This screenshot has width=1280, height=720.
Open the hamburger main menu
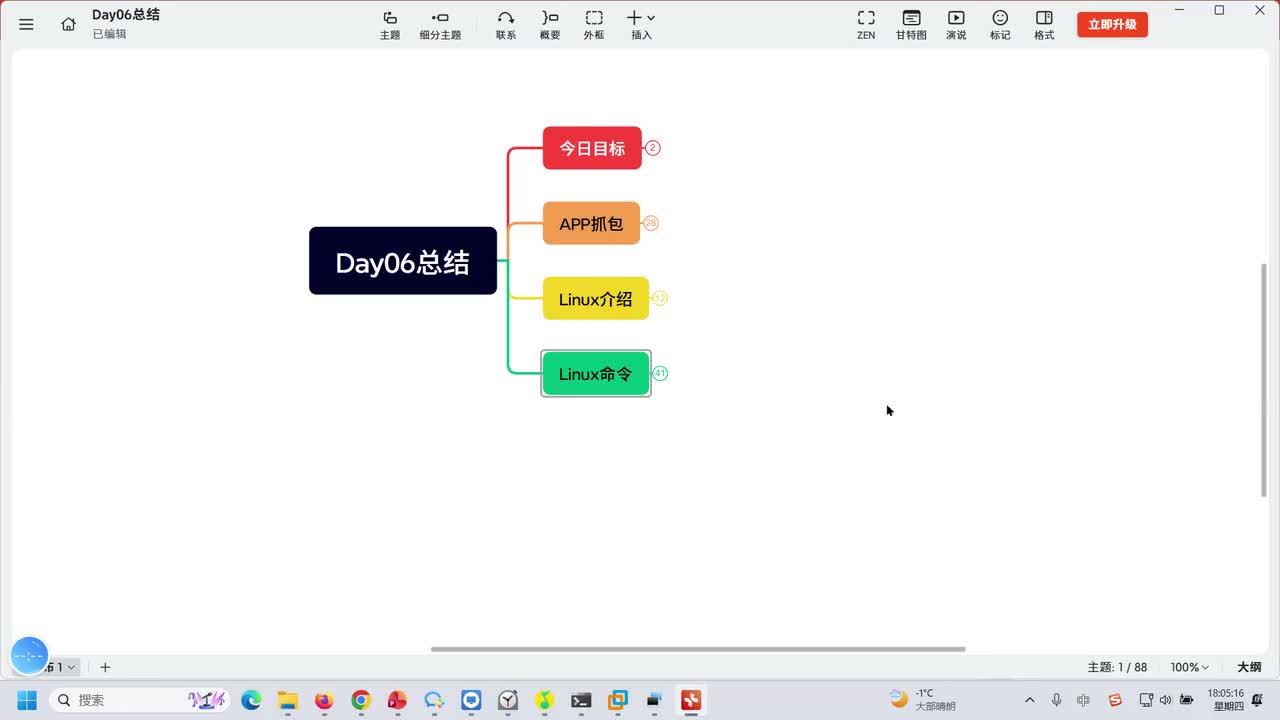coord(26,24)
